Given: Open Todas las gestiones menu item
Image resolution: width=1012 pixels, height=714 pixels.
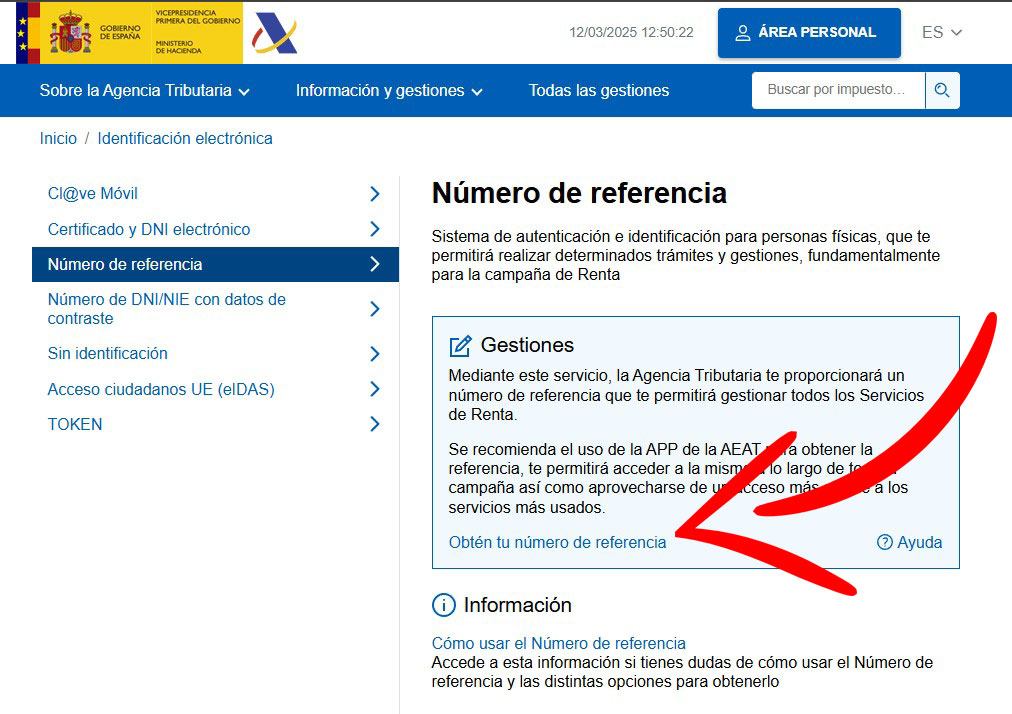Looking at the screenshot, I should coord(599,91).
